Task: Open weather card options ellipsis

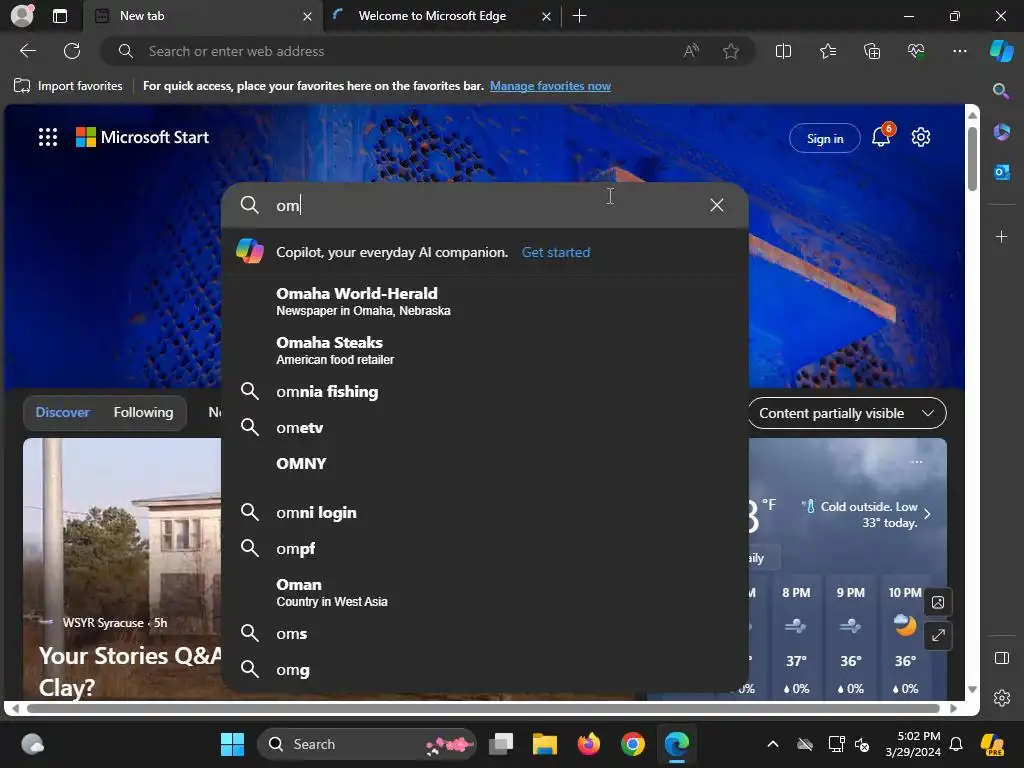Action: (x=916, y=462)
